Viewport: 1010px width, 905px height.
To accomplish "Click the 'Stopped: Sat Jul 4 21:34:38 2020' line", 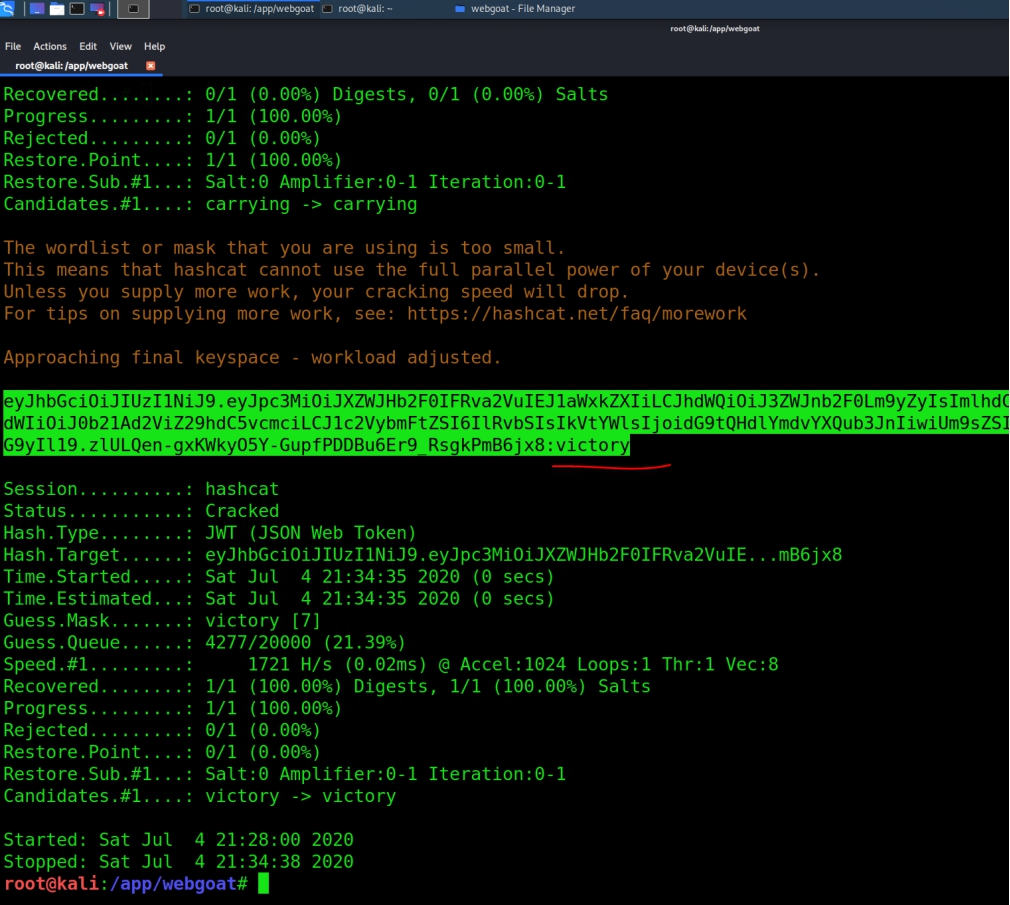I will 178,861.
